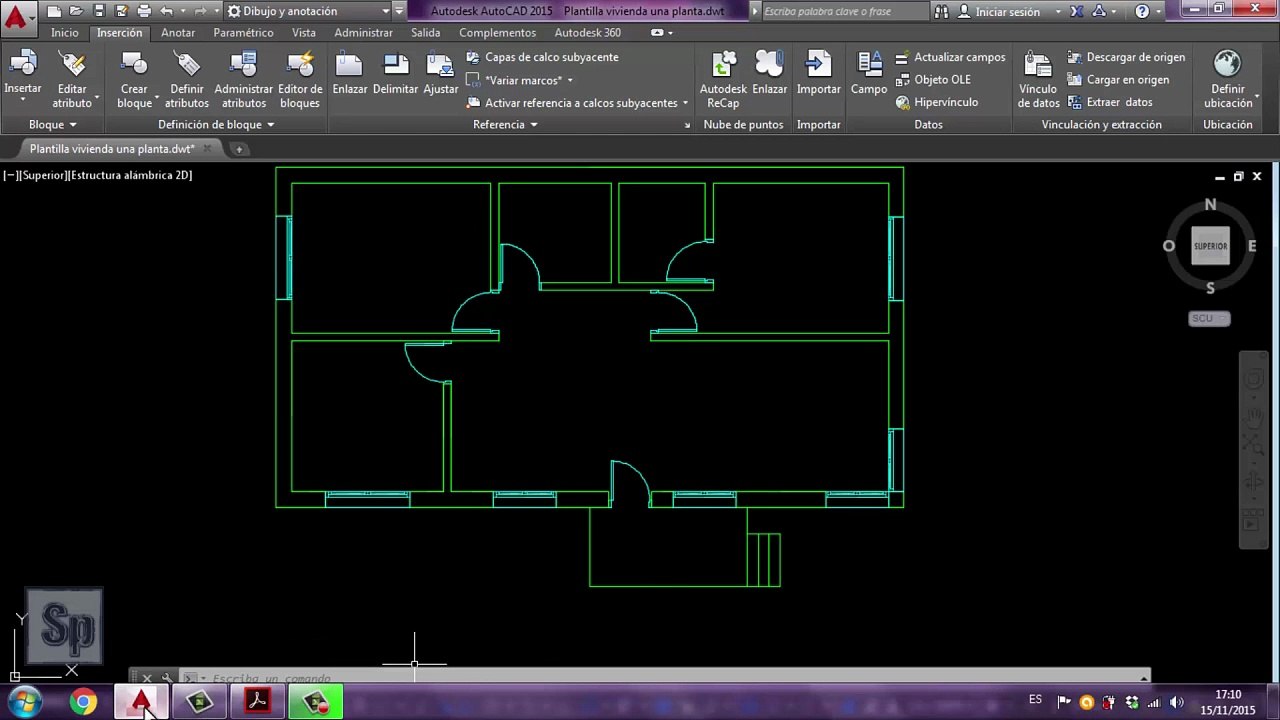Switch to the Salida ribbon tab
This screenshot has width=1280, height=720.
425,33
